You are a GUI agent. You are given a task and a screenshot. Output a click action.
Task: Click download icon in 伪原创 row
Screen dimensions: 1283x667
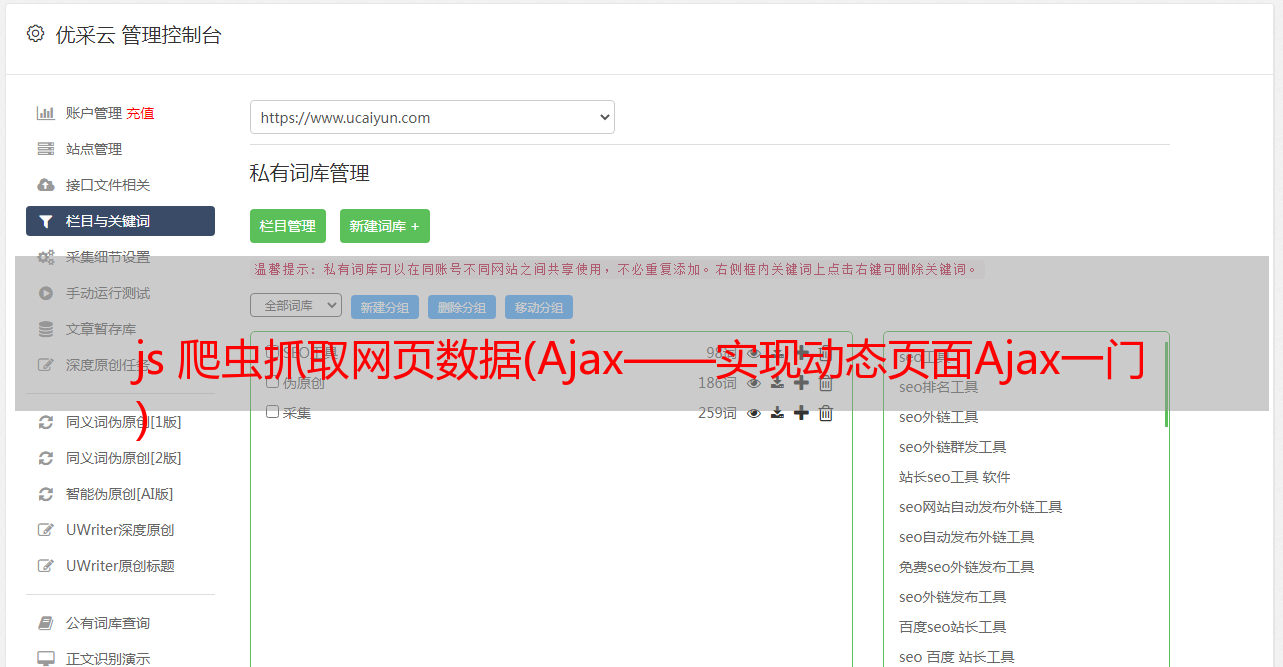point(777,383)
